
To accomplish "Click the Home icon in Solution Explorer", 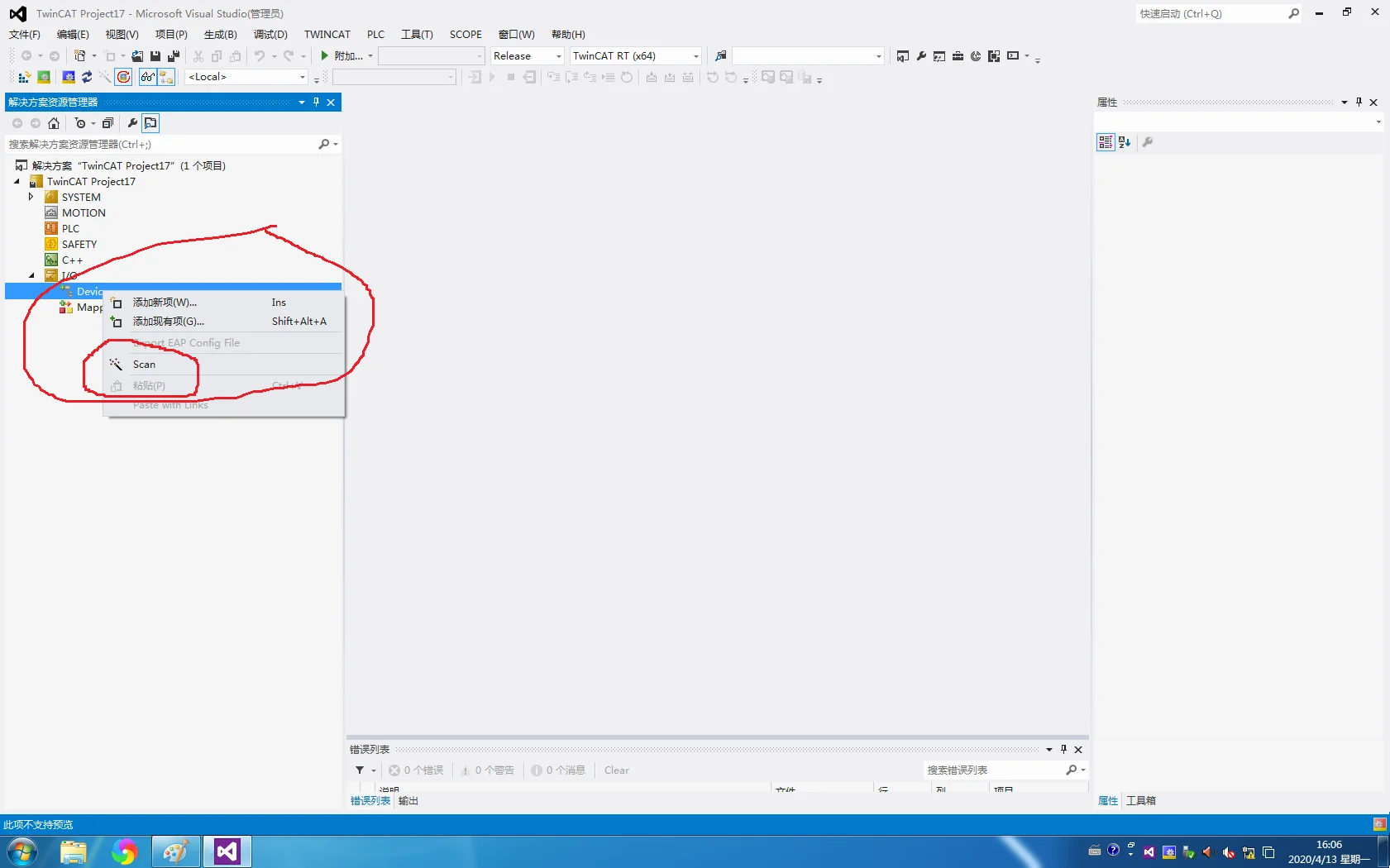I will click(54, 123).
